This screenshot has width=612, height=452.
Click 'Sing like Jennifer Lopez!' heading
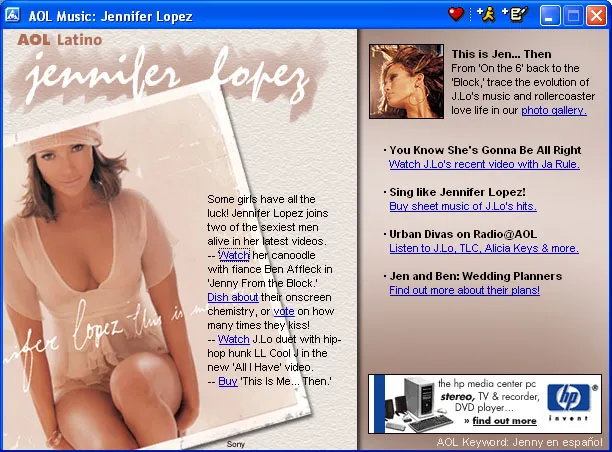coord(457,192)
